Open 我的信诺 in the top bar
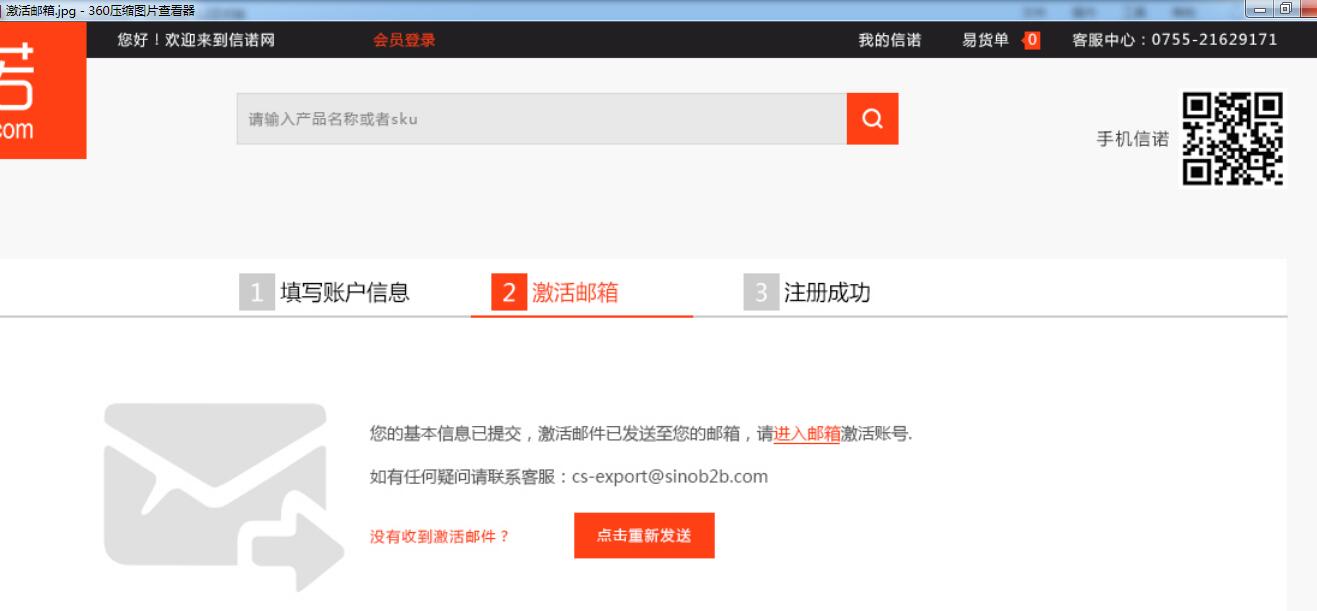This screenshot has width=1317, height=611. [889, 41]
